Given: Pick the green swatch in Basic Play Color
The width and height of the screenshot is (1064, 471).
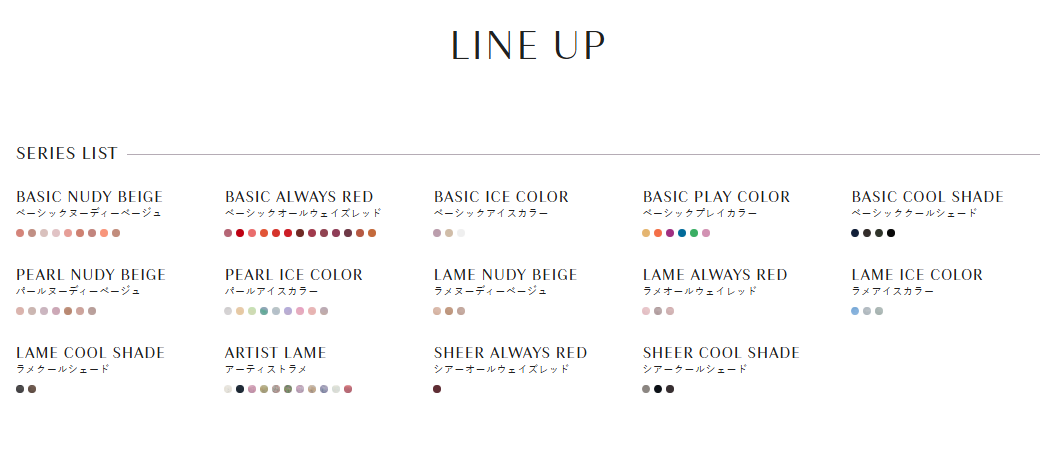Looking at the screenshot, I should tap(694, 233).
